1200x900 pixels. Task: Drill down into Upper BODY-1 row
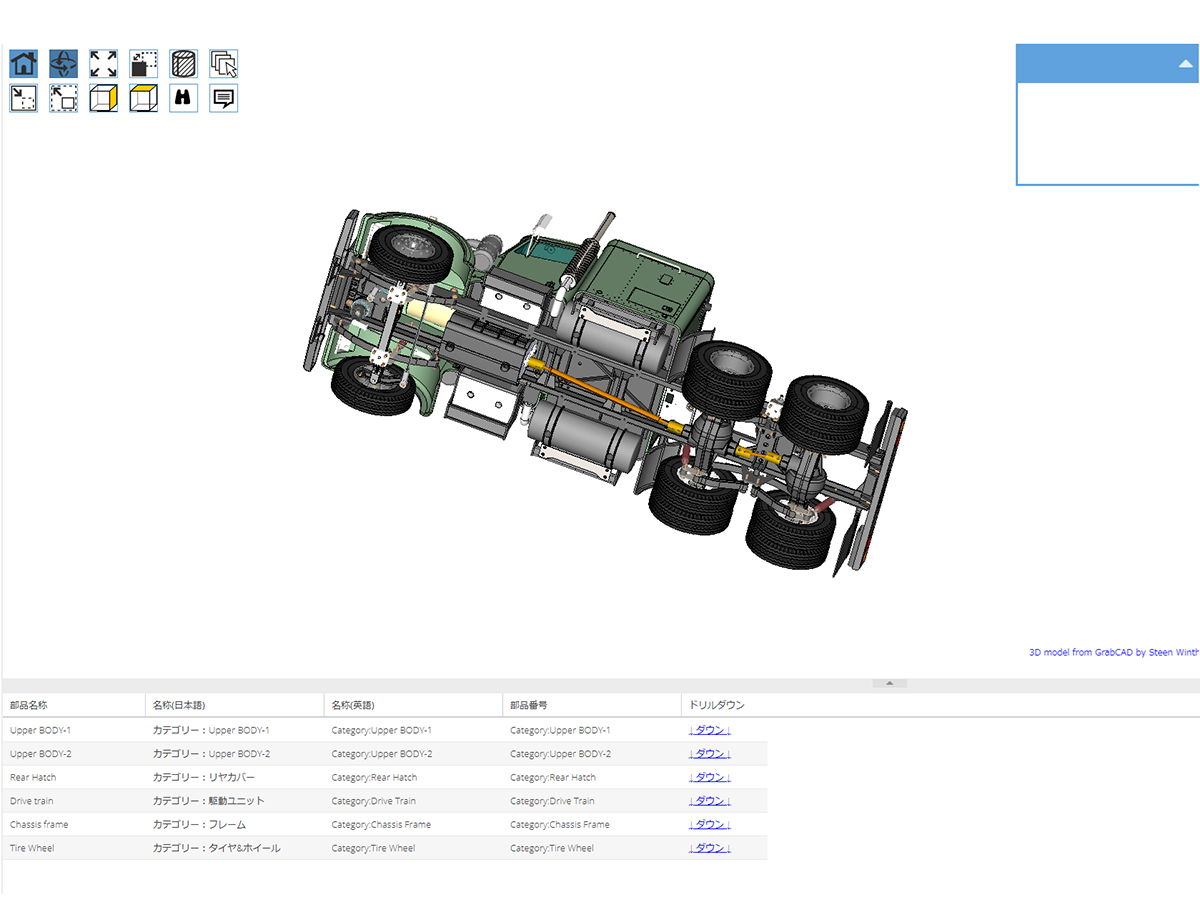click(x=710, y=730)
